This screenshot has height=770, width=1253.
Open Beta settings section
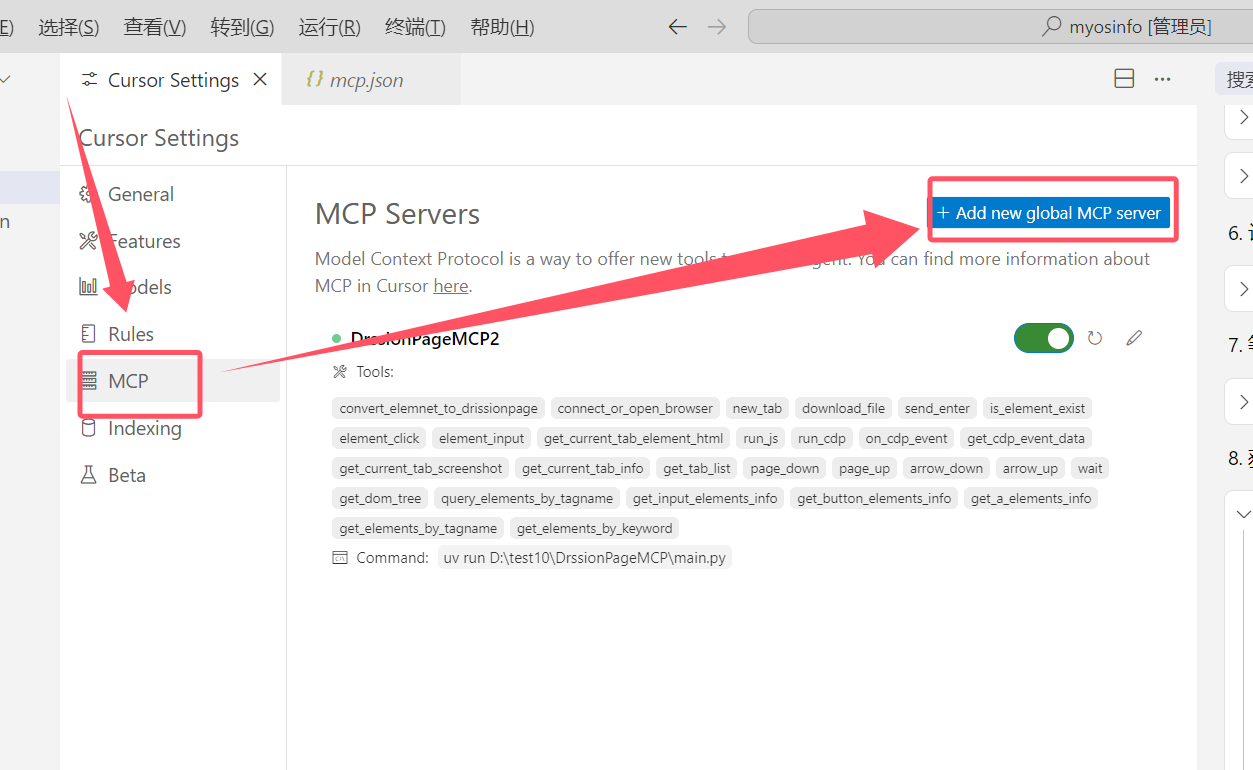pyautogui.click(x=173, y=475)
